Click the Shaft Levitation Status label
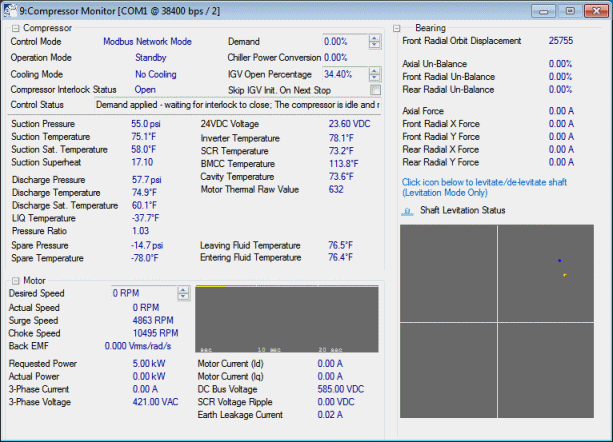The height and width of the screenshot is (442, 613). point(462,210)
